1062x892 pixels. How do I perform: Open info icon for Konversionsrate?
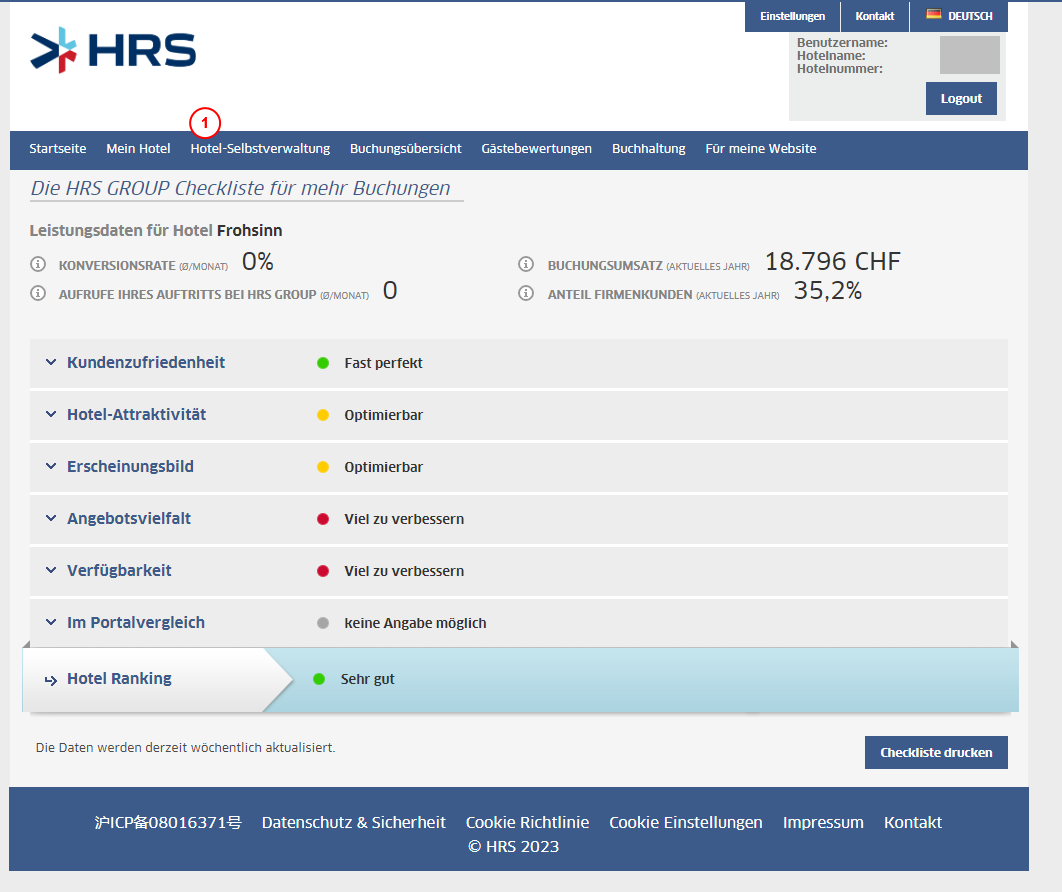tap(38, 264)
